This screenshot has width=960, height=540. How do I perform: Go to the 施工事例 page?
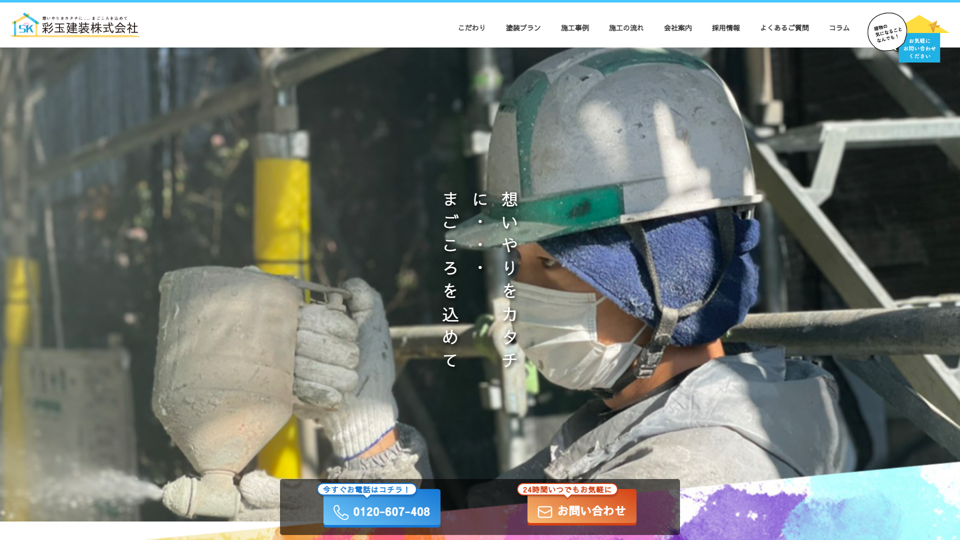tap(575, 28)
